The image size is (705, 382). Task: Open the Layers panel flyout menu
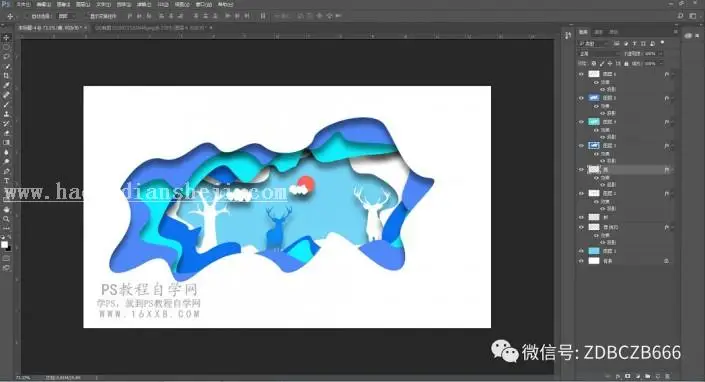point(675,32)
